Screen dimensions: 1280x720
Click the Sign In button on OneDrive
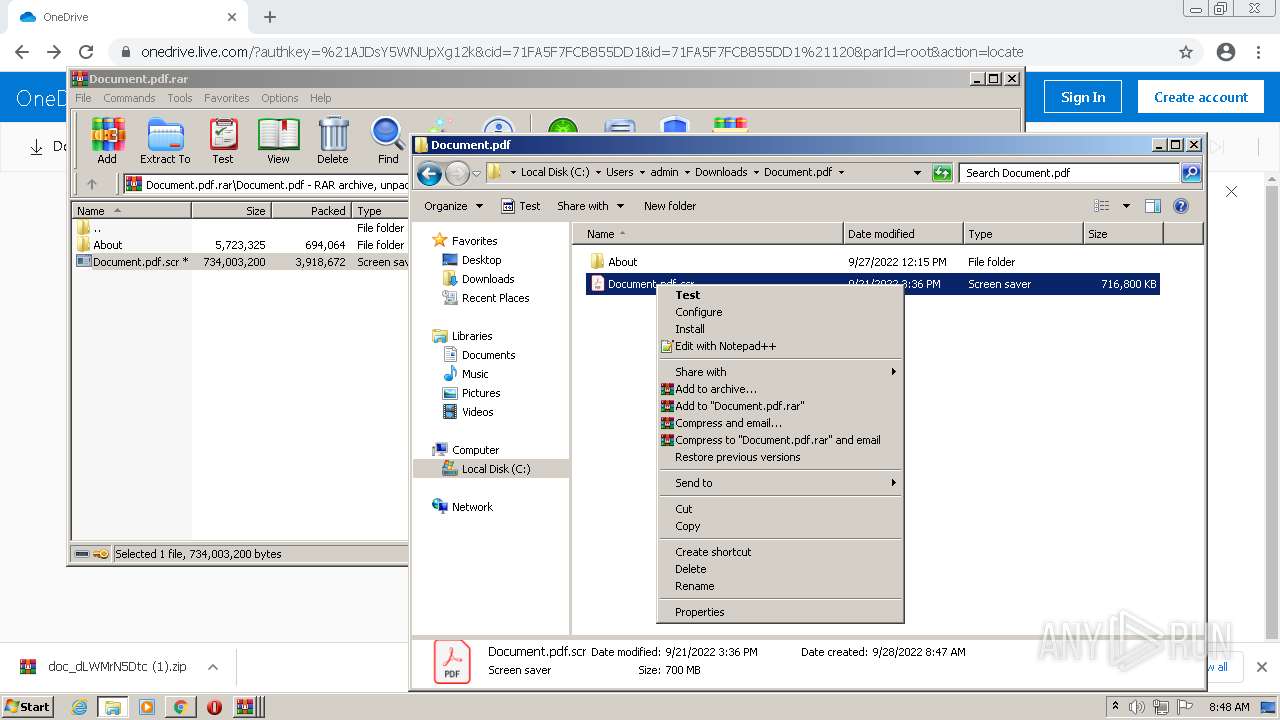tap(1083, 97)
